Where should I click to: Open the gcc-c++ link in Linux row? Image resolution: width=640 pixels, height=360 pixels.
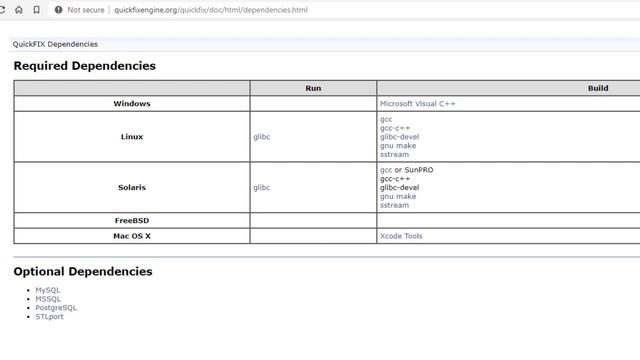point(395,128)
